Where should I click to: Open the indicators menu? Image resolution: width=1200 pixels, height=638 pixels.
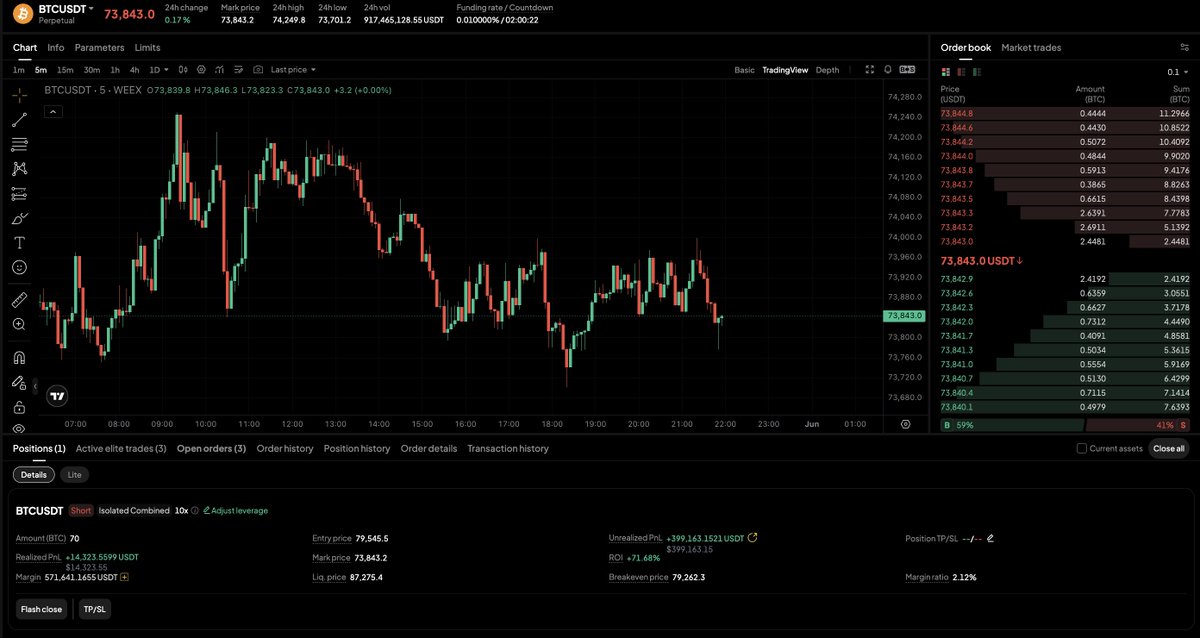(x=220, y=70)
